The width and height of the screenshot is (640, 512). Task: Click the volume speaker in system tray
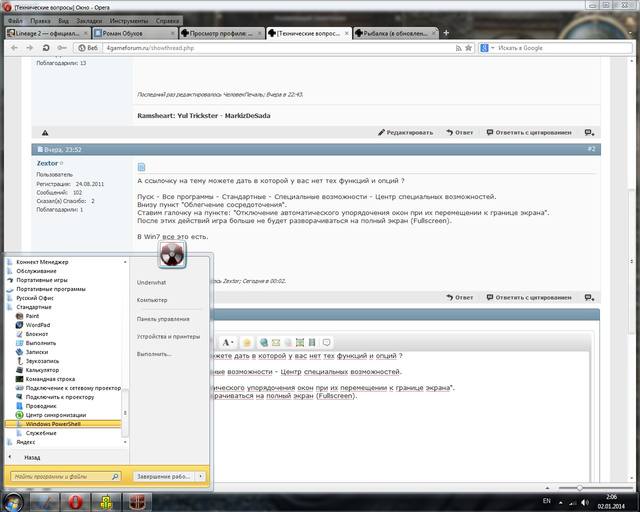click(x=585, y=502)
